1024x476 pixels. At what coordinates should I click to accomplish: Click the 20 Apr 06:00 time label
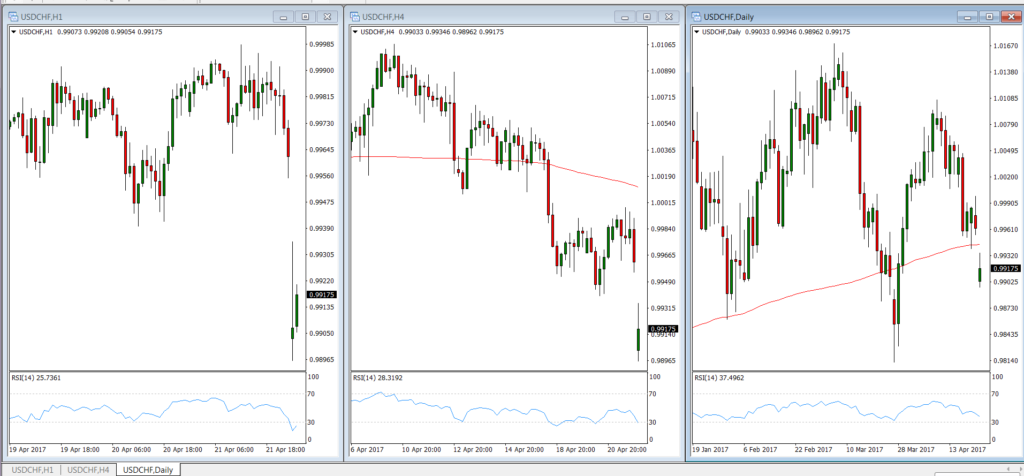pyautogui.click(x=131, y=449)
